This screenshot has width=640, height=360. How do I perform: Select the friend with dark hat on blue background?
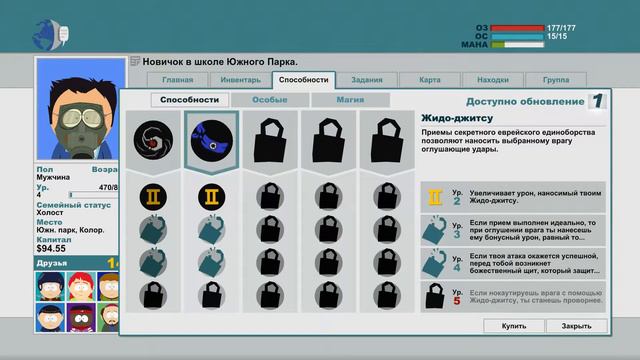click(x=50, y=287)
